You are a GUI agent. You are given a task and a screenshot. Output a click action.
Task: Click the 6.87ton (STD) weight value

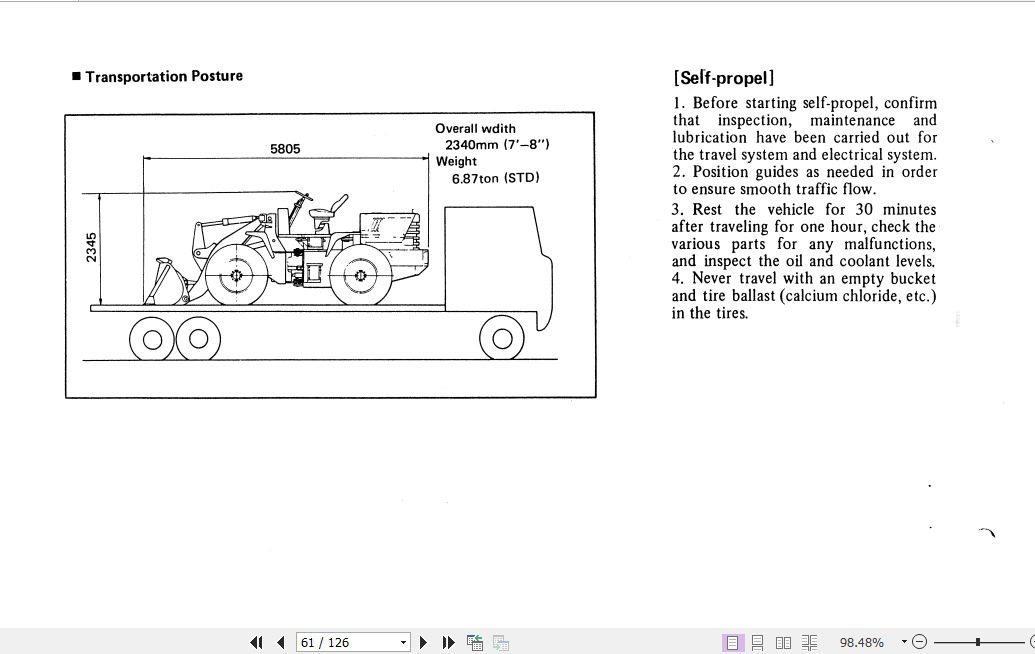pos(495,178)
